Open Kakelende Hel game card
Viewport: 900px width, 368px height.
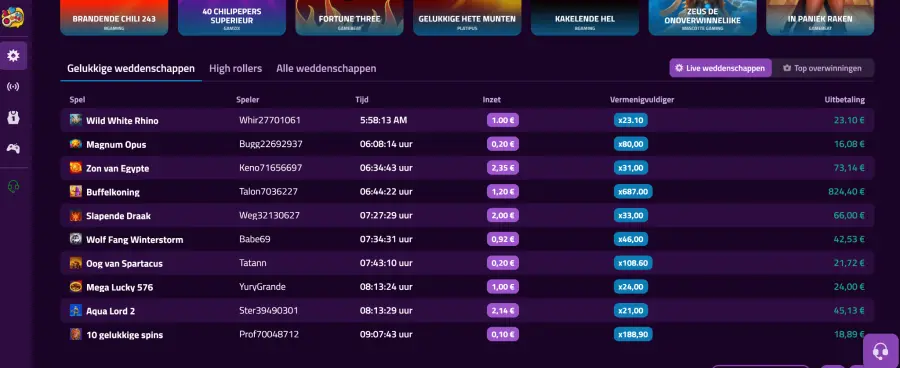tap(585, 18)
